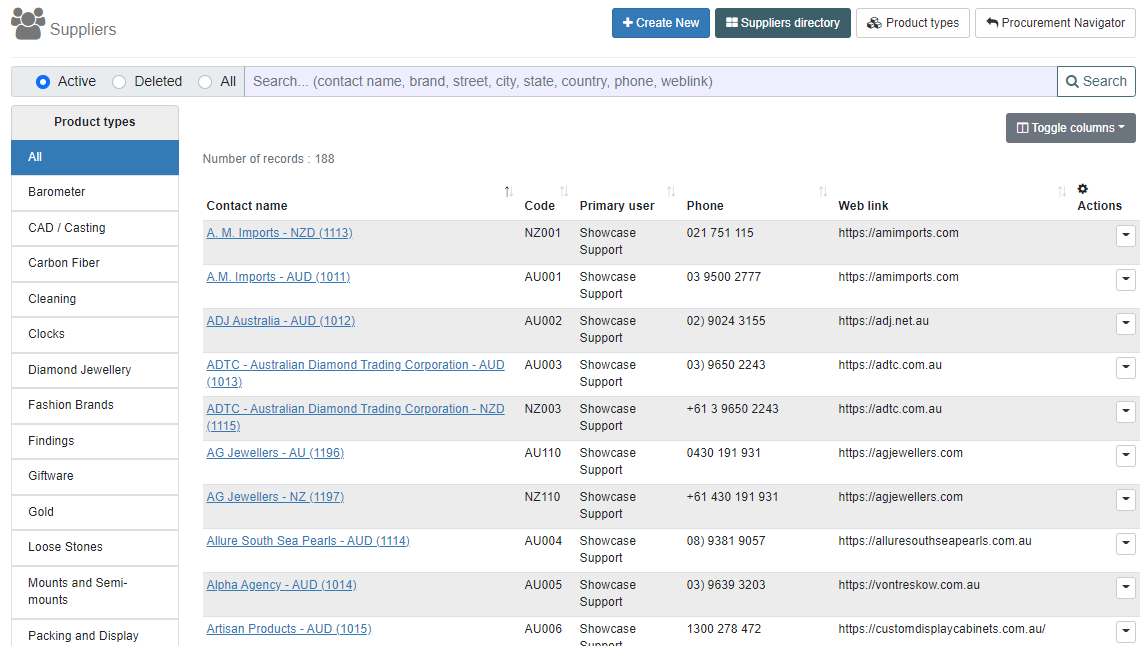This screenshot has width=1147, height=646.
Task: Sort by Code column arrows
Action: tap(564, 192)
